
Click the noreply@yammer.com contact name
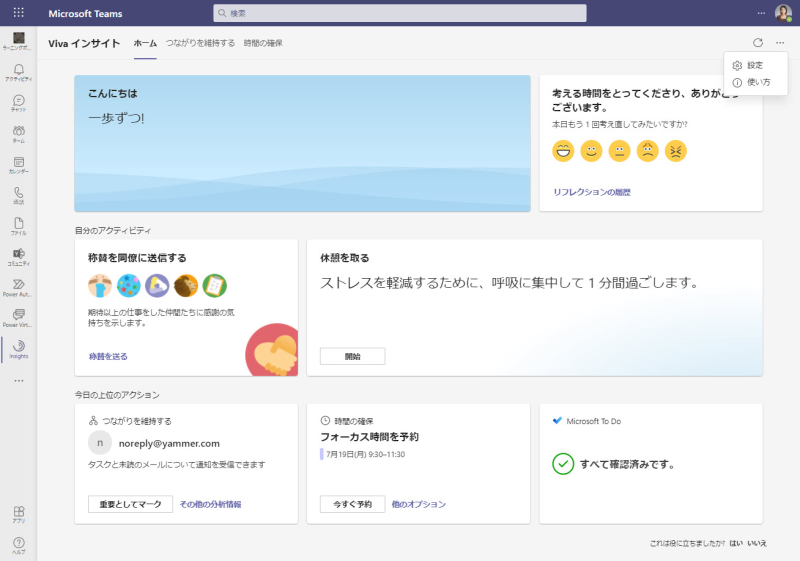[x=169, y=443]
